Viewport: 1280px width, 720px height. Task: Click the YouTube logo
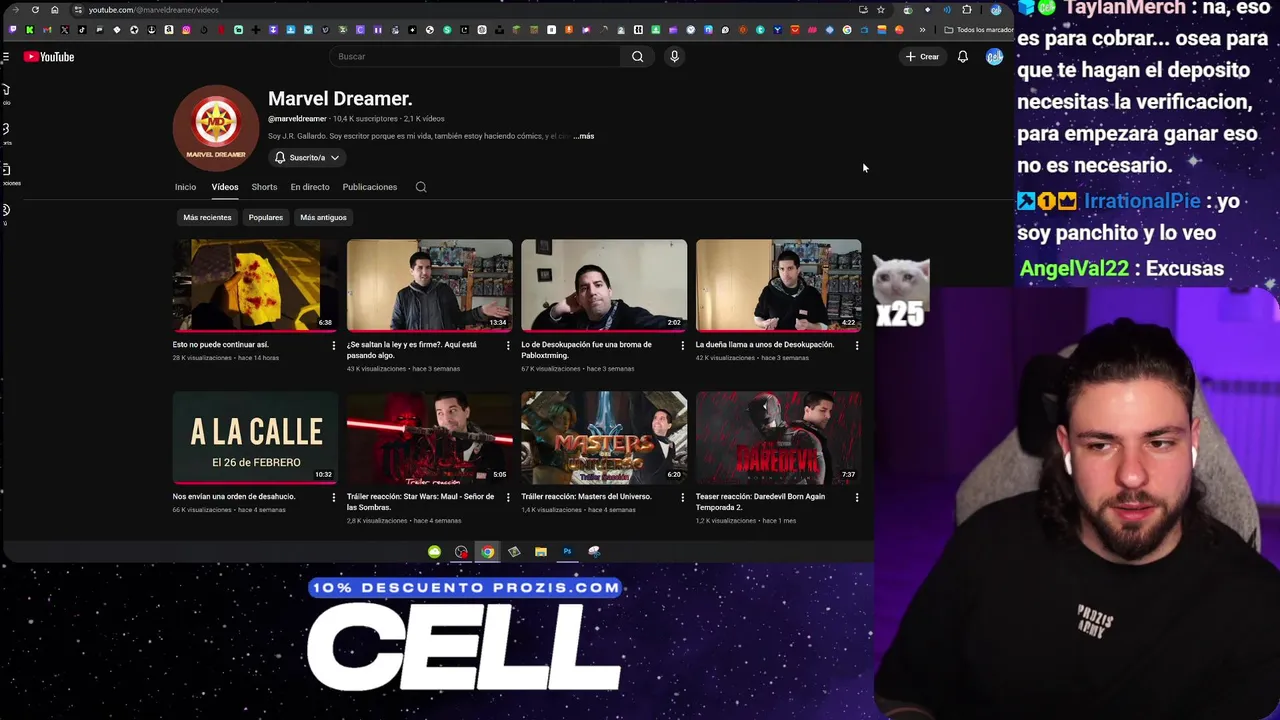click(49, 57)
